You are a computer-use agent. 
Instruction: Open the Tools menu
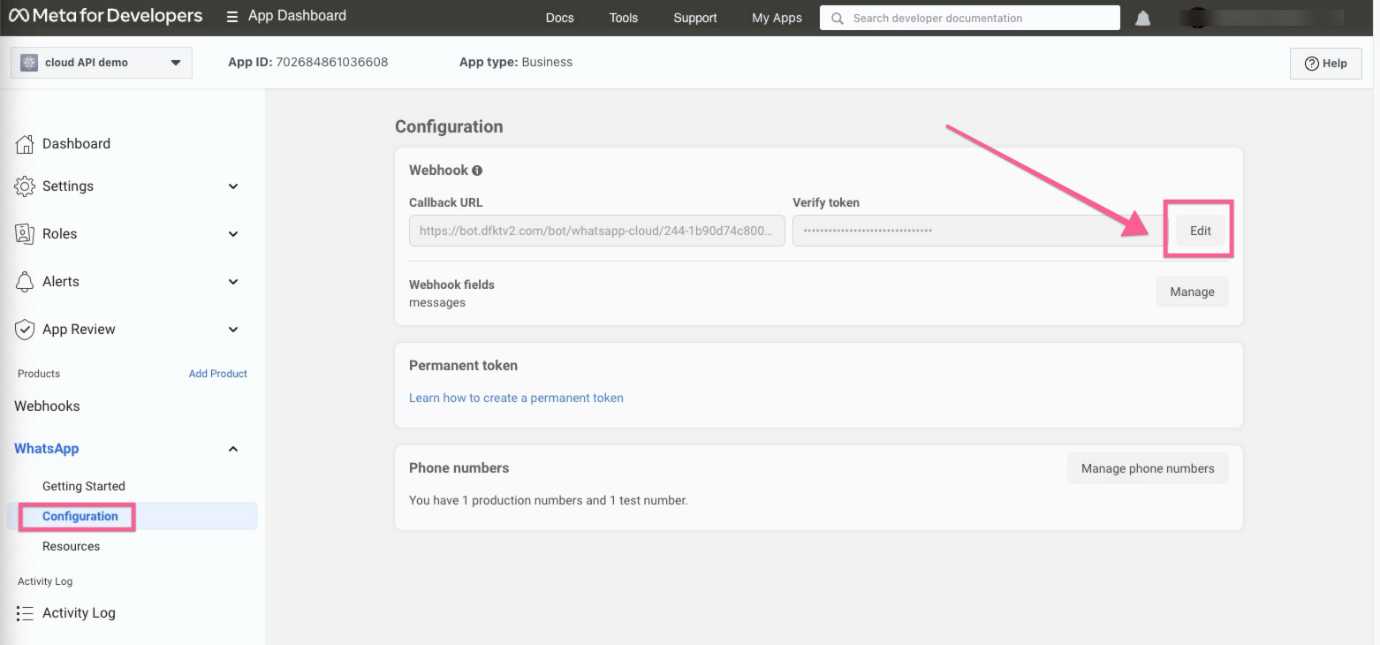coord(623,18)
